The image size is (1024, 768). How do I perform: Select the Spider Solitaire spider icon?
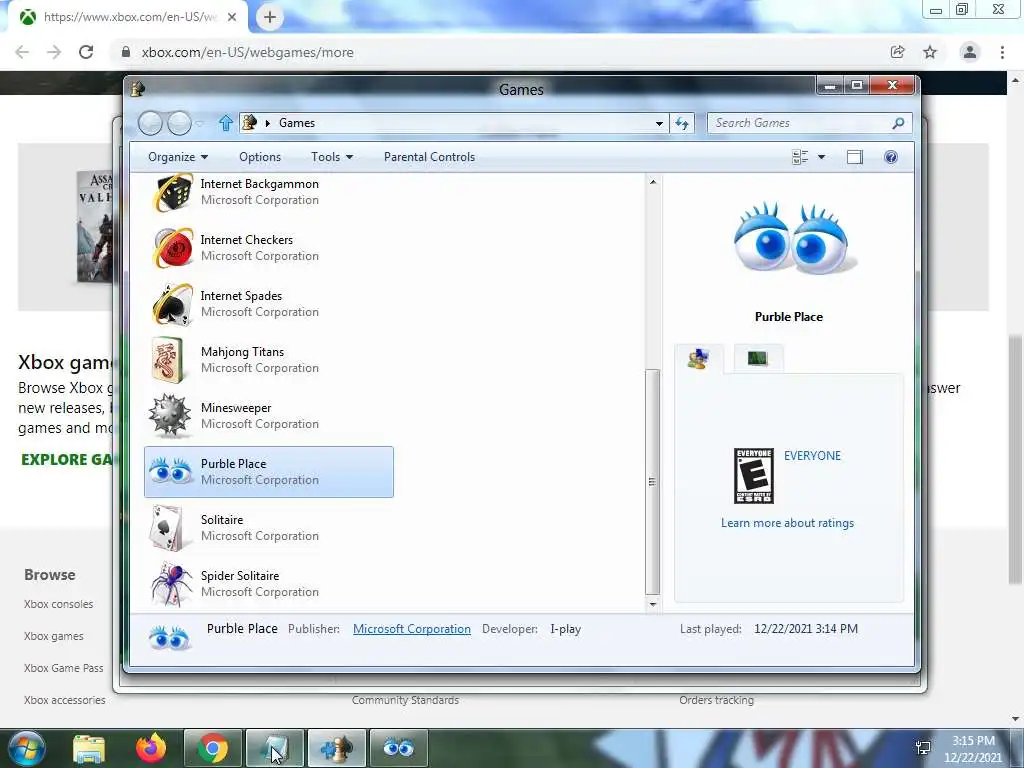tap(172, 583)
